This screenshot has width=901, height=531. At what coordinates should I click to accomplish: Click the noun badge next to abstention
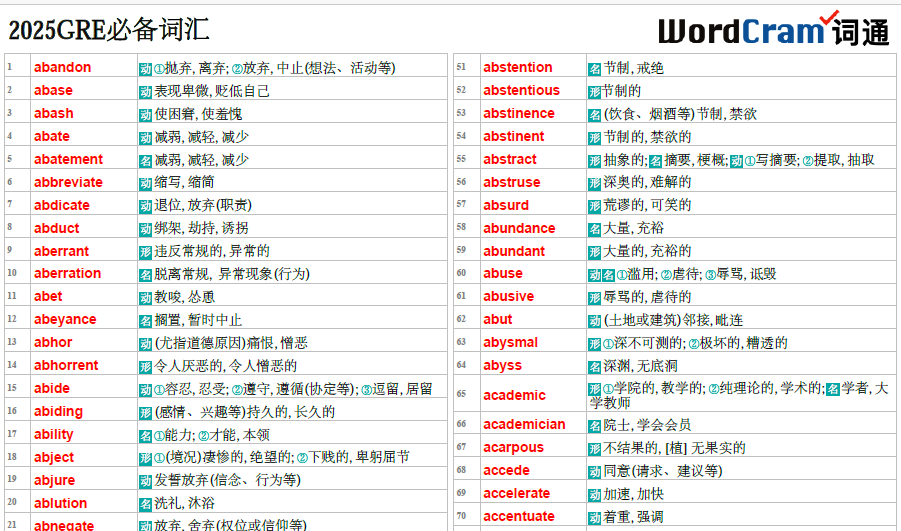595,68
